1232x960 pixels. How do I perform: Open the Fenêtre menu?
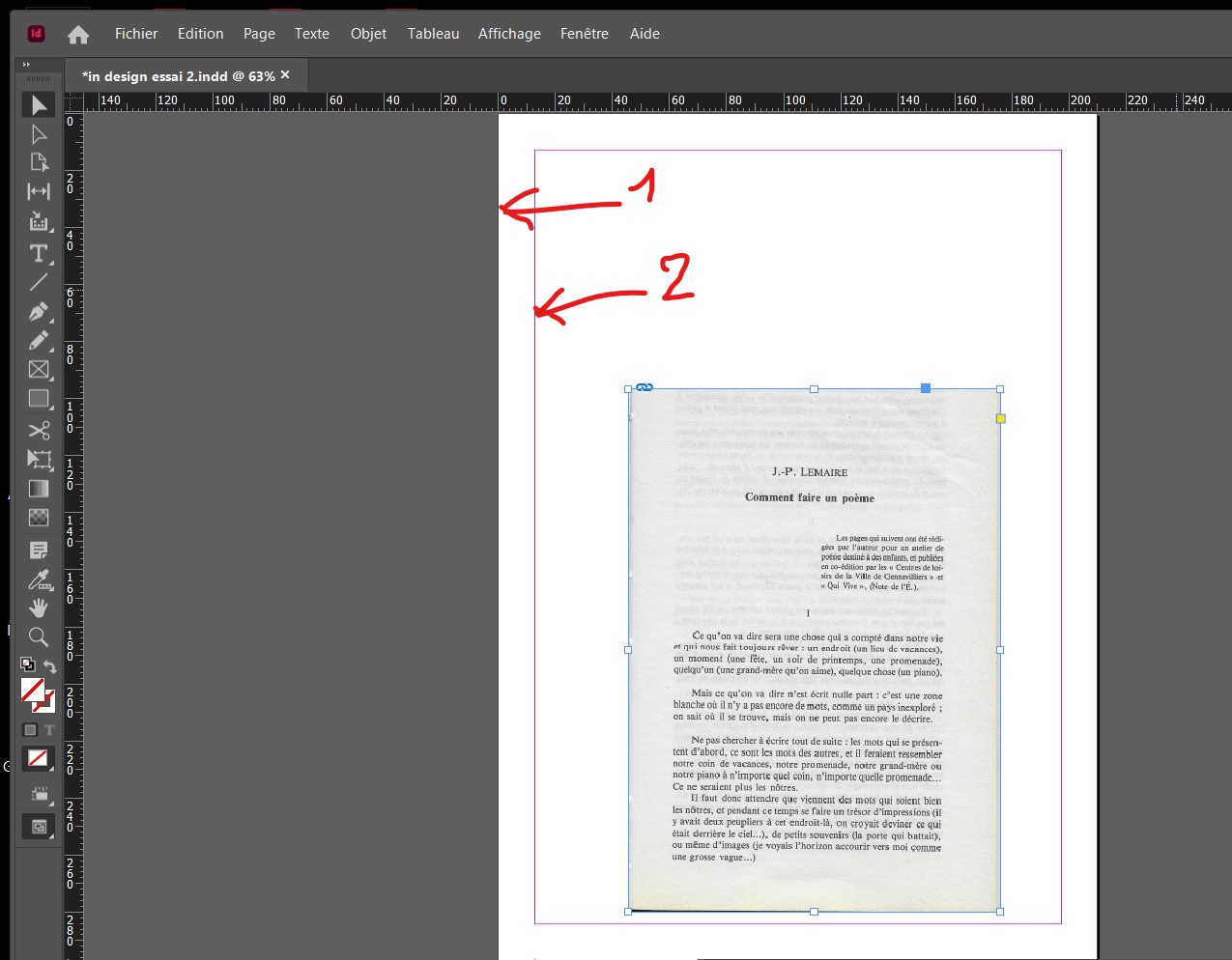pyautogui.click(x=584, y=33)
